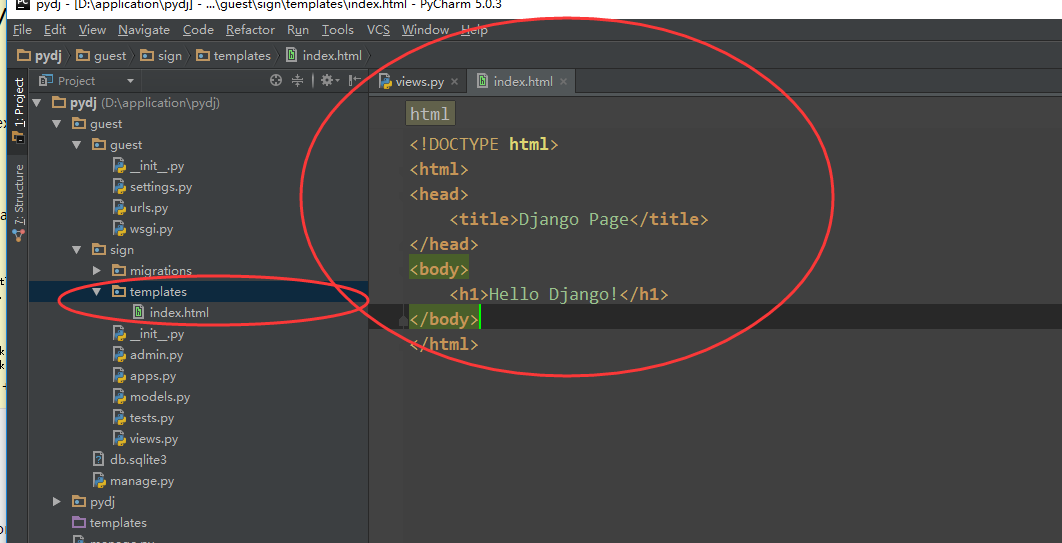Image resolution: width=1062 pixels, height=543 pixels.
Task: Open the Code menu
Action: click(x=198, y=30)
